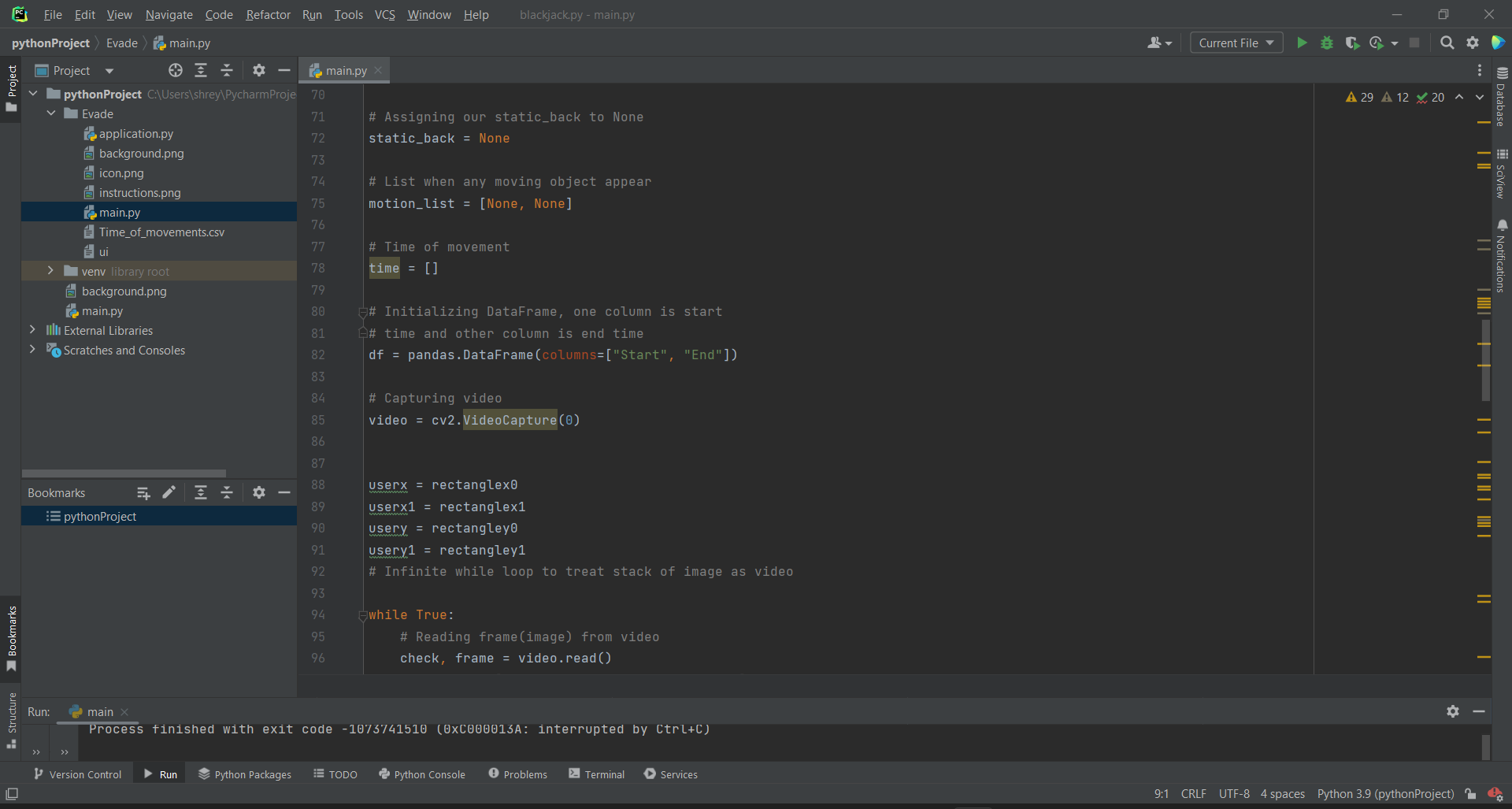Screen dimensions: 1512x809
Task: Open IDE settings gear in top toolbar
Action: click(1473, 43)
